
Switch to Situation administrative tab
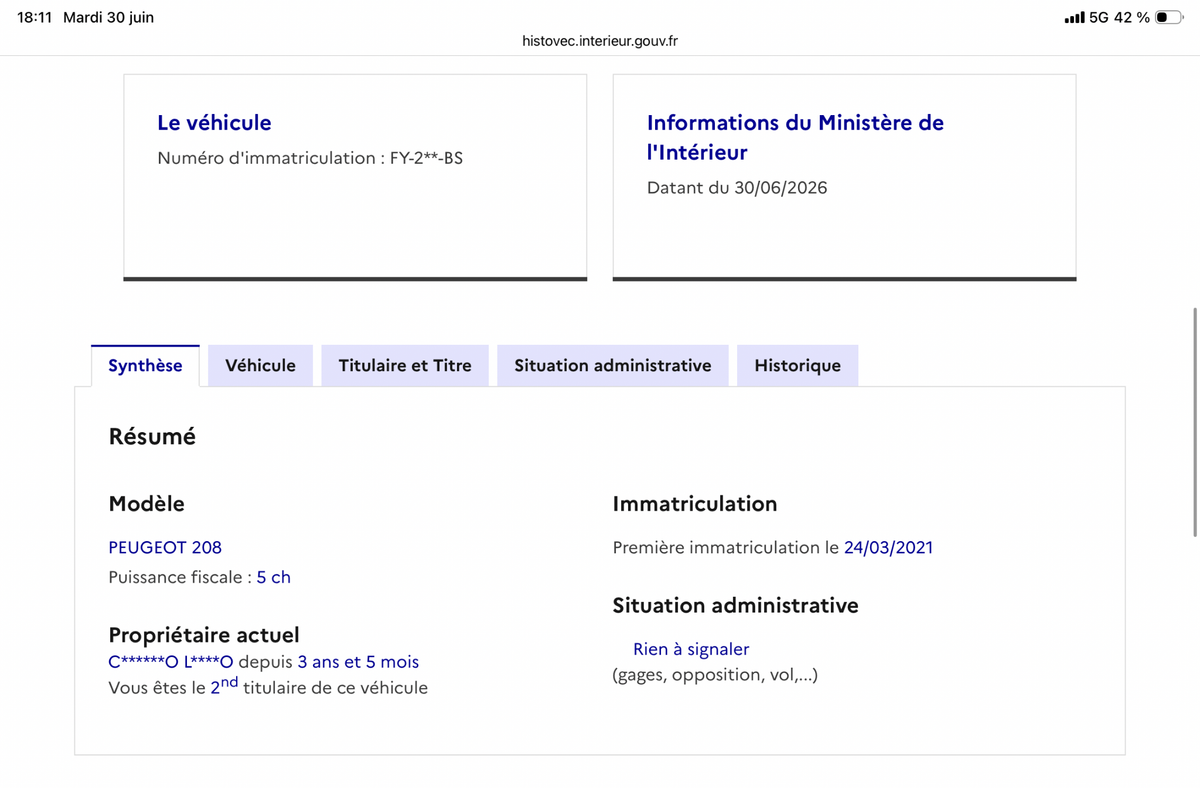tap(613, 366)
